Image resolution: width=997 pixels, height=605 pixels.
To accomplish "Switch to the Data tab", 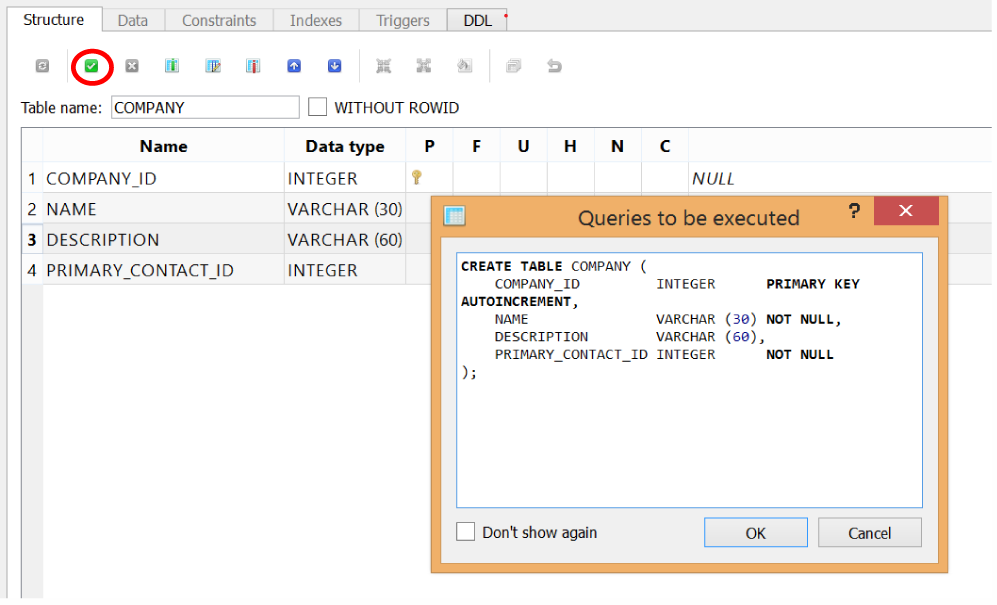I will [132, 20].
